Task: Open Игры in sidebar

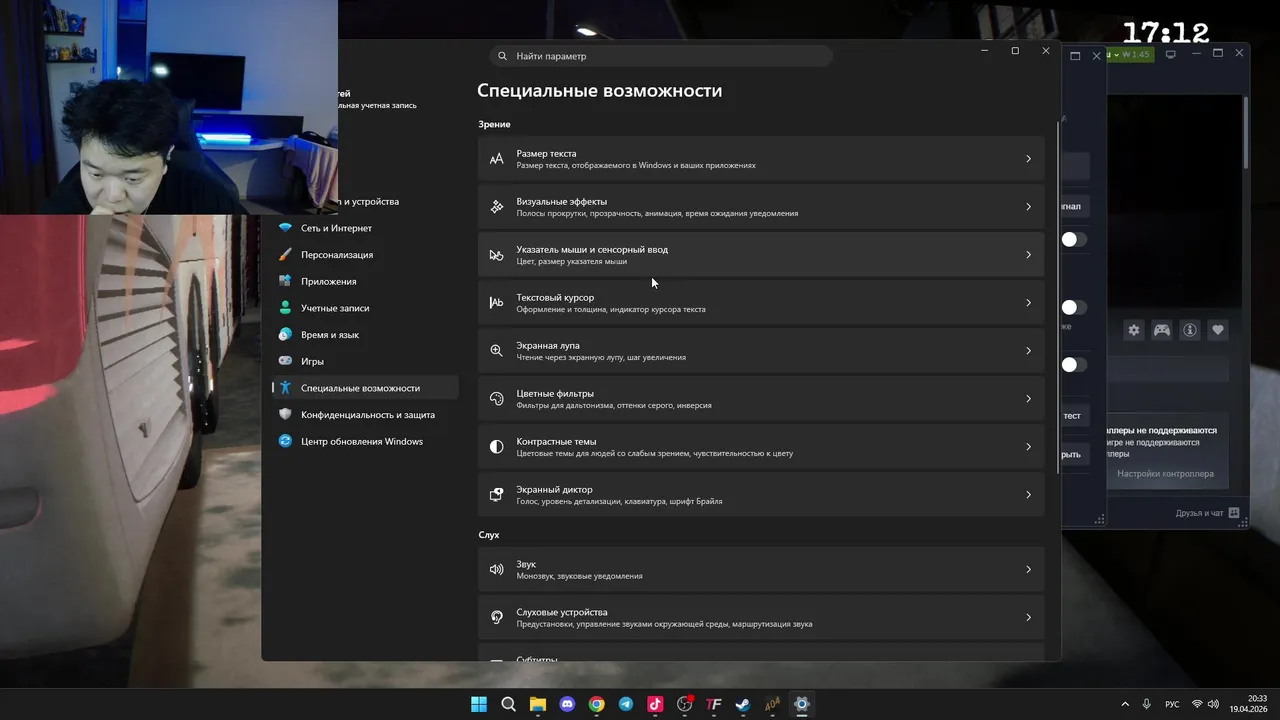Action: click(365, 361)
